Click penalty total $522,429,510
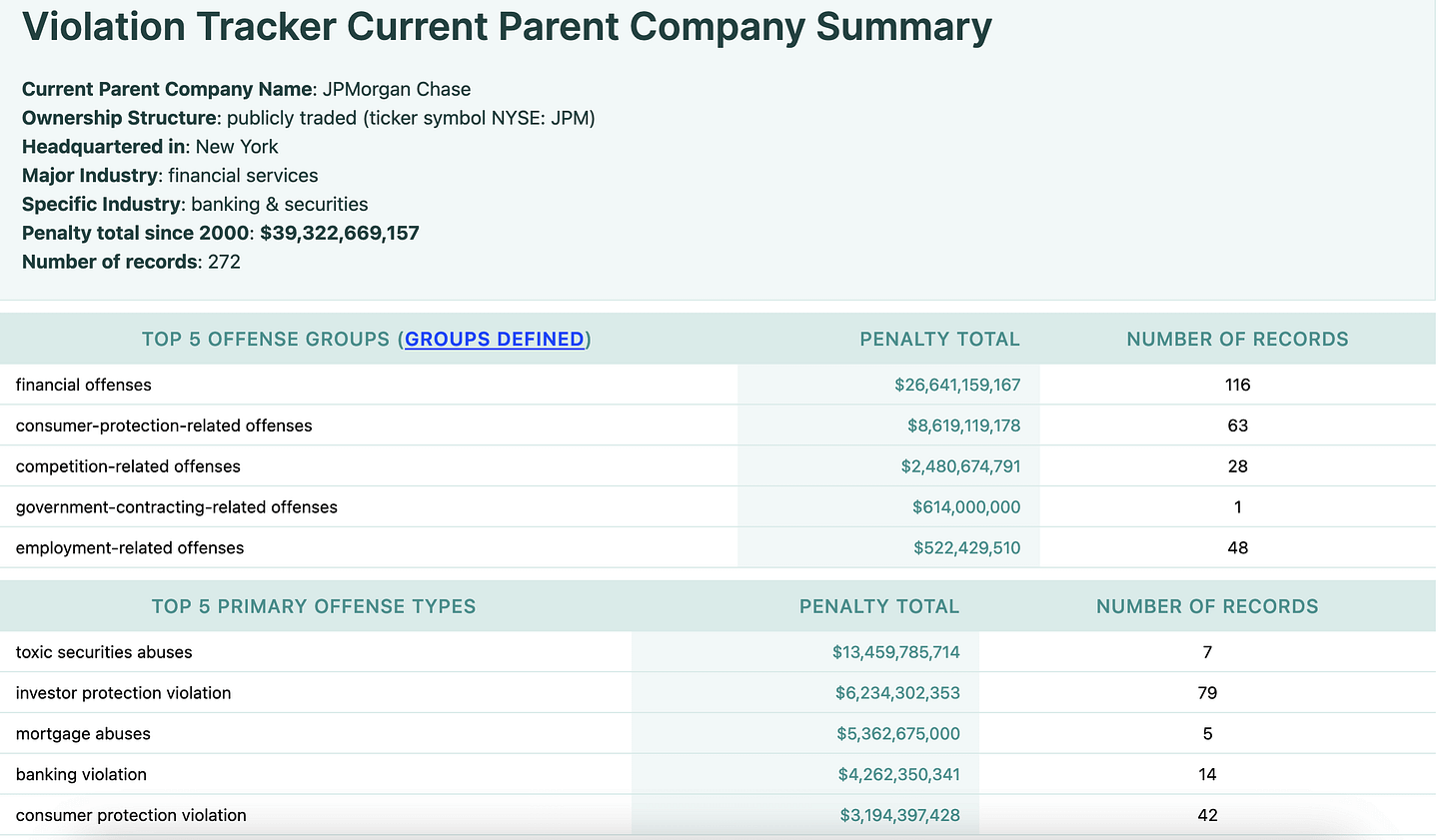This screenshot has height=840, width=1455. point(967,547)
